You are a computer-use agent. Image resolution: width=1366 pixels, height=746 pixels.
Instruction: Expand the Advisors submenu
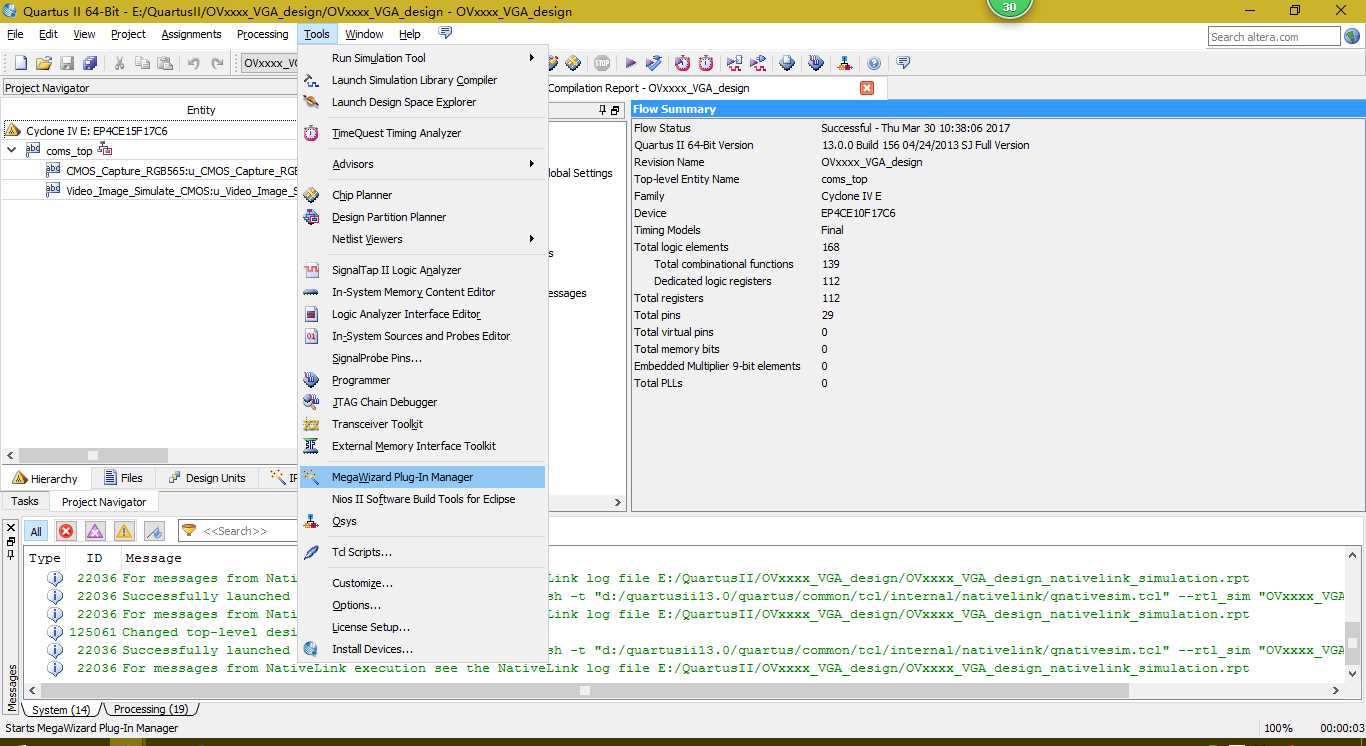[423, 164]
